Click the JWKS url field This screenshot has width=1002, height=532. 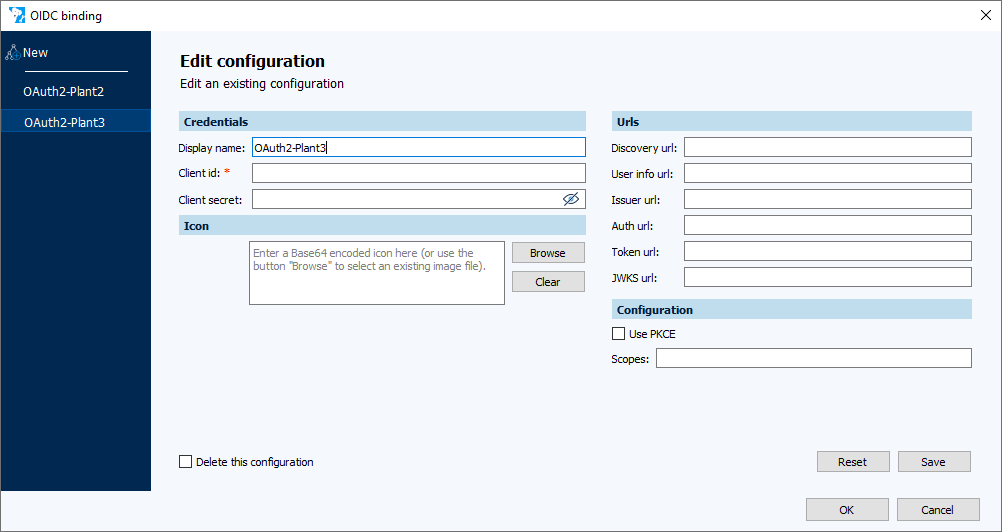[827, 277]
